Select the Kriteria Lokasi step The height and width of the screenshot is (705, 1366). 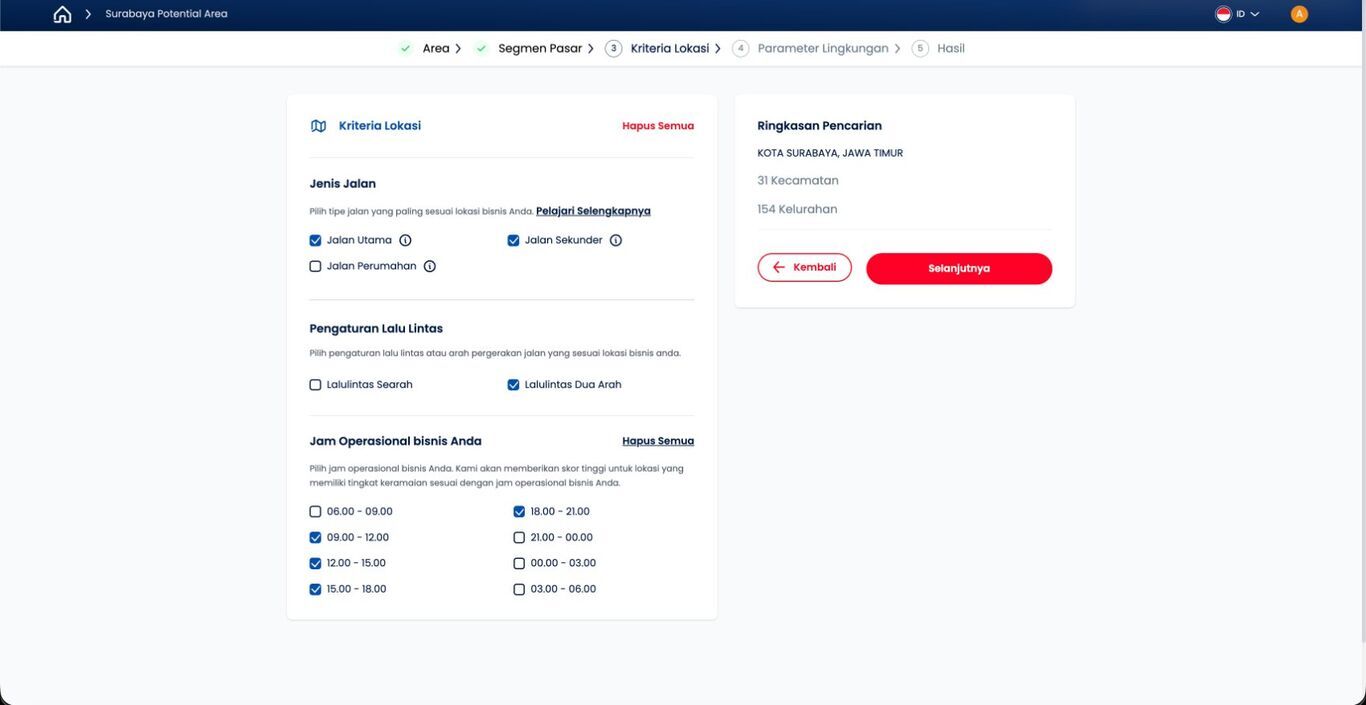point(670,48)
